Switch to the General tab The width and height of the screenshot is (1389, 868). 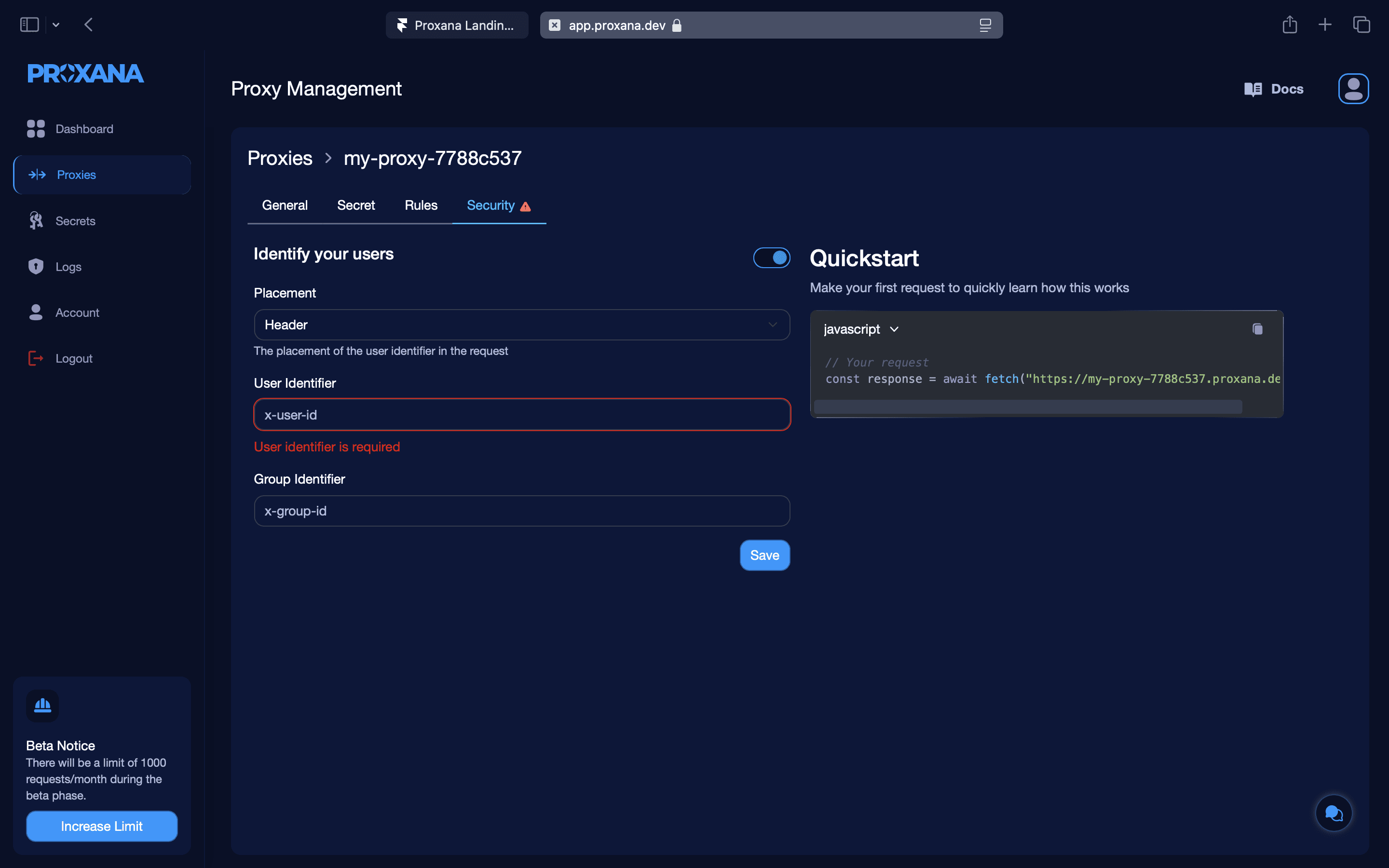point(285,205)
